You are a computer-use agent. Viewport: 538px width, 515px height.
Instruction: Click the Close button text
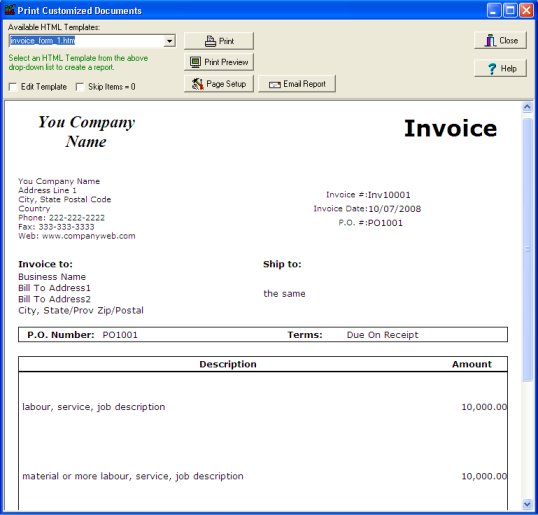pos(508,40)
